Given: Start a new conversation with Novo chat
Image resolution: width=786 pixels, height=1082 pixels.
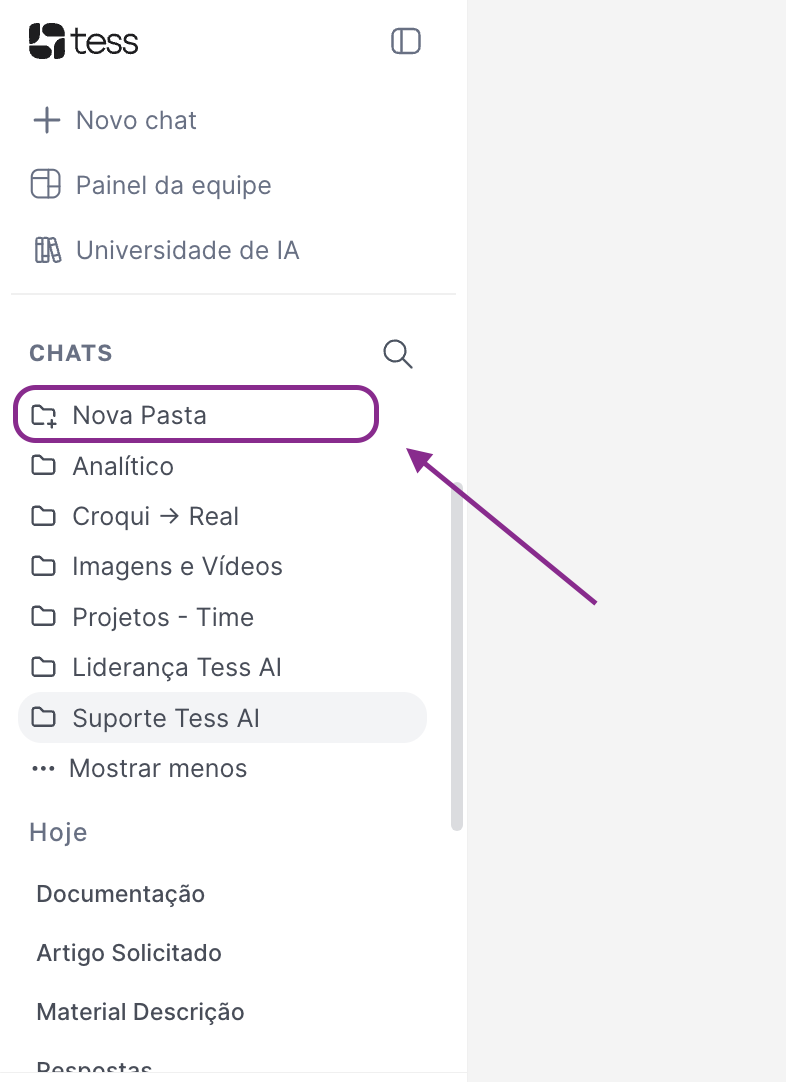Looking at the screenshot, I should [135, 119].
